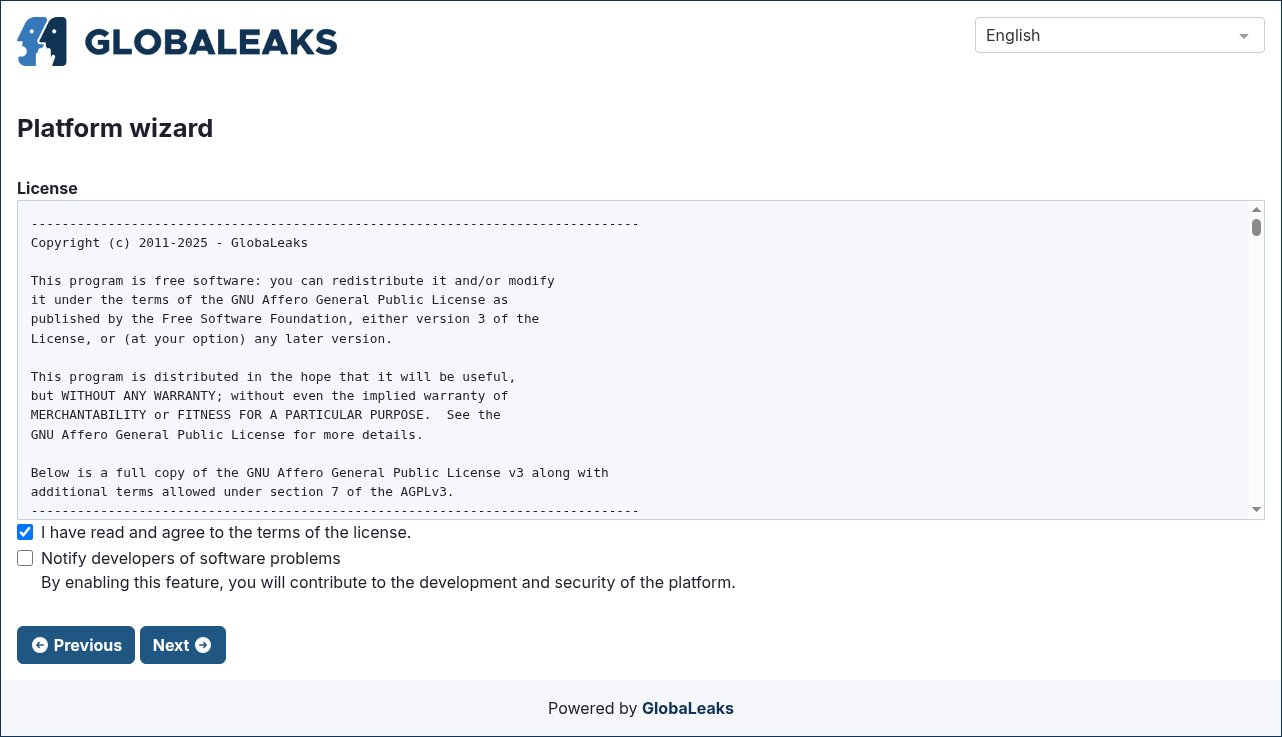Click the license text scrollbar thumb
The width and height of the screenshot is (1282, 737).
tap(1257, 227)
